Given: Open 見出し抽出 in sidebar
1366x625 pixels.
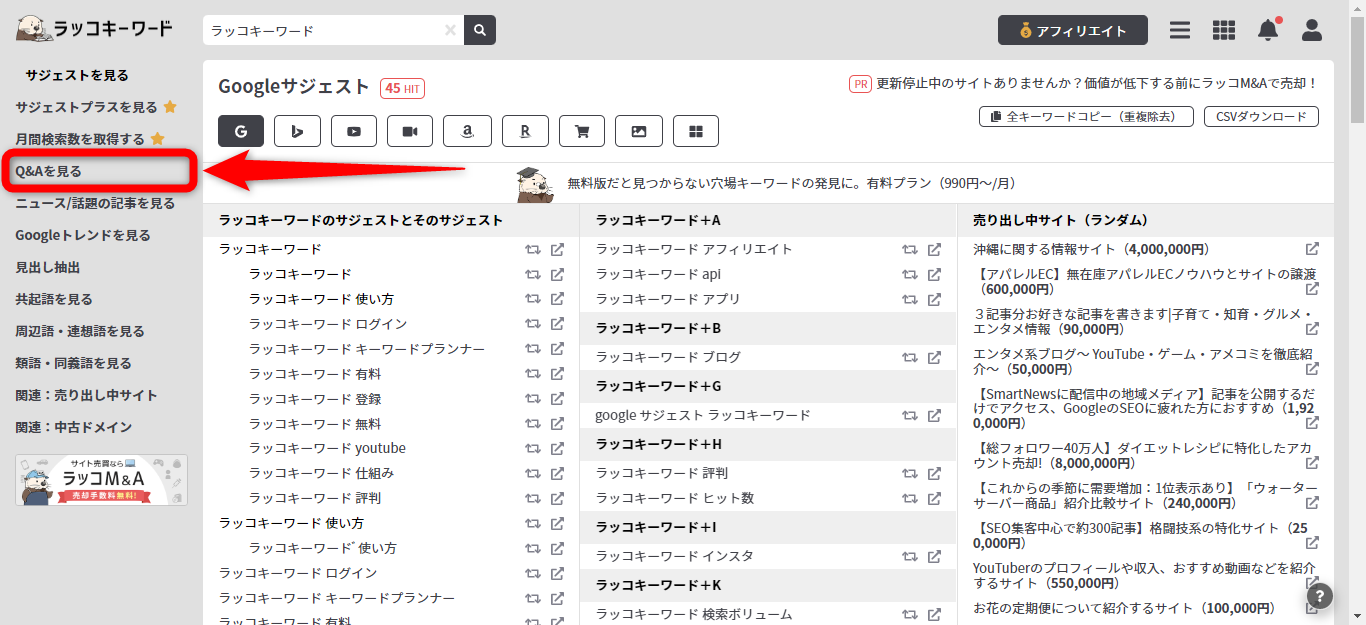Looking at the screenshot, I should tap(47, 267).
